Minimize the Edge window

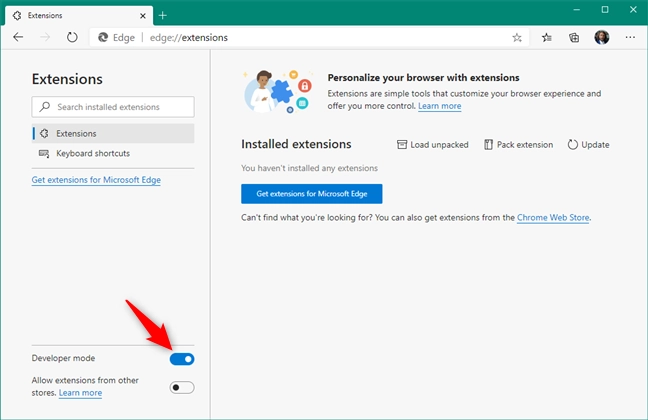pyautogui.click(x=577, y=10)
